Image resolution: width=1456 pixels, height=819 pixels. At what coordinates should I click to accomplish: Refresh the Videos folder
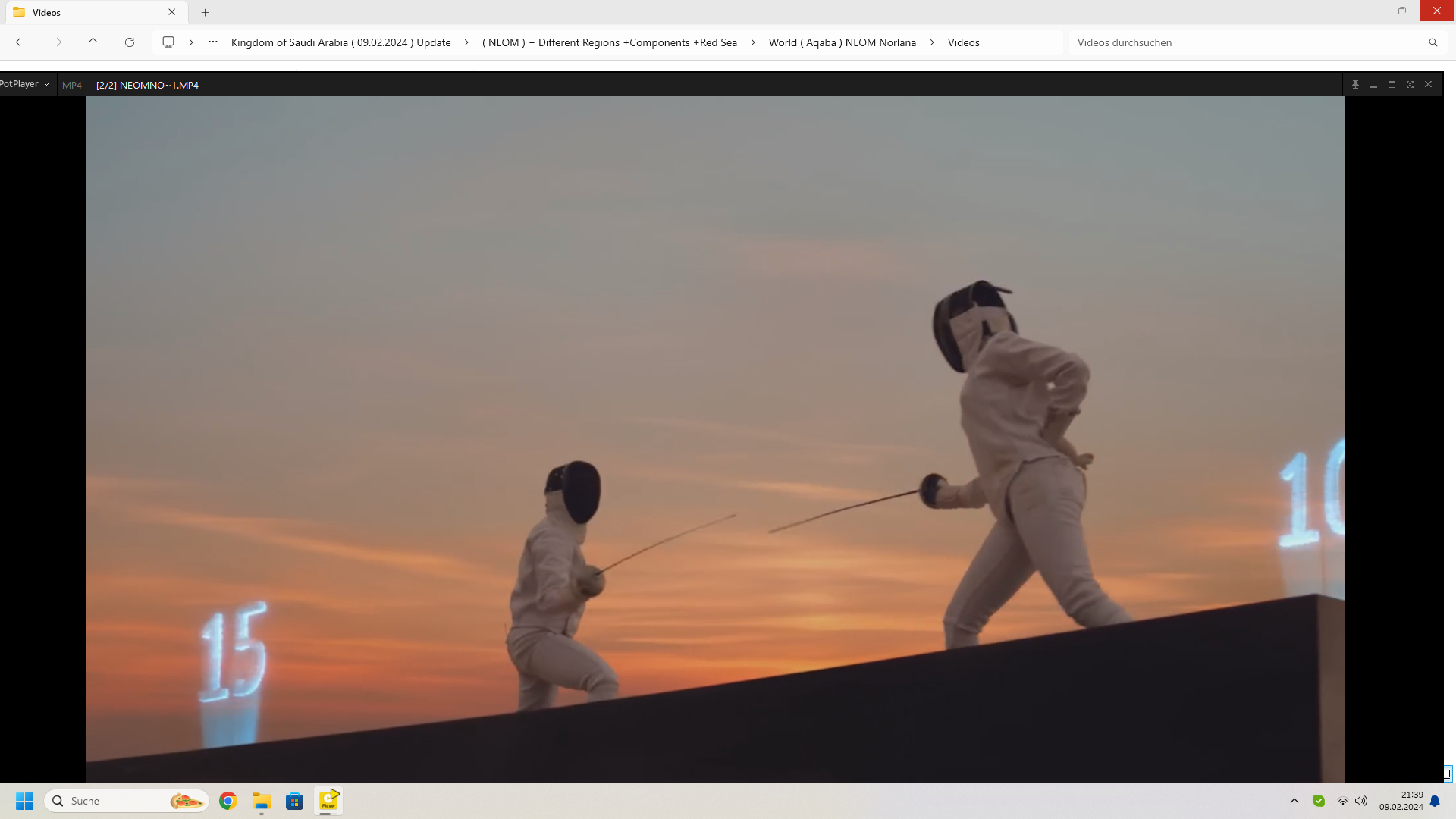tap(130, 42)
